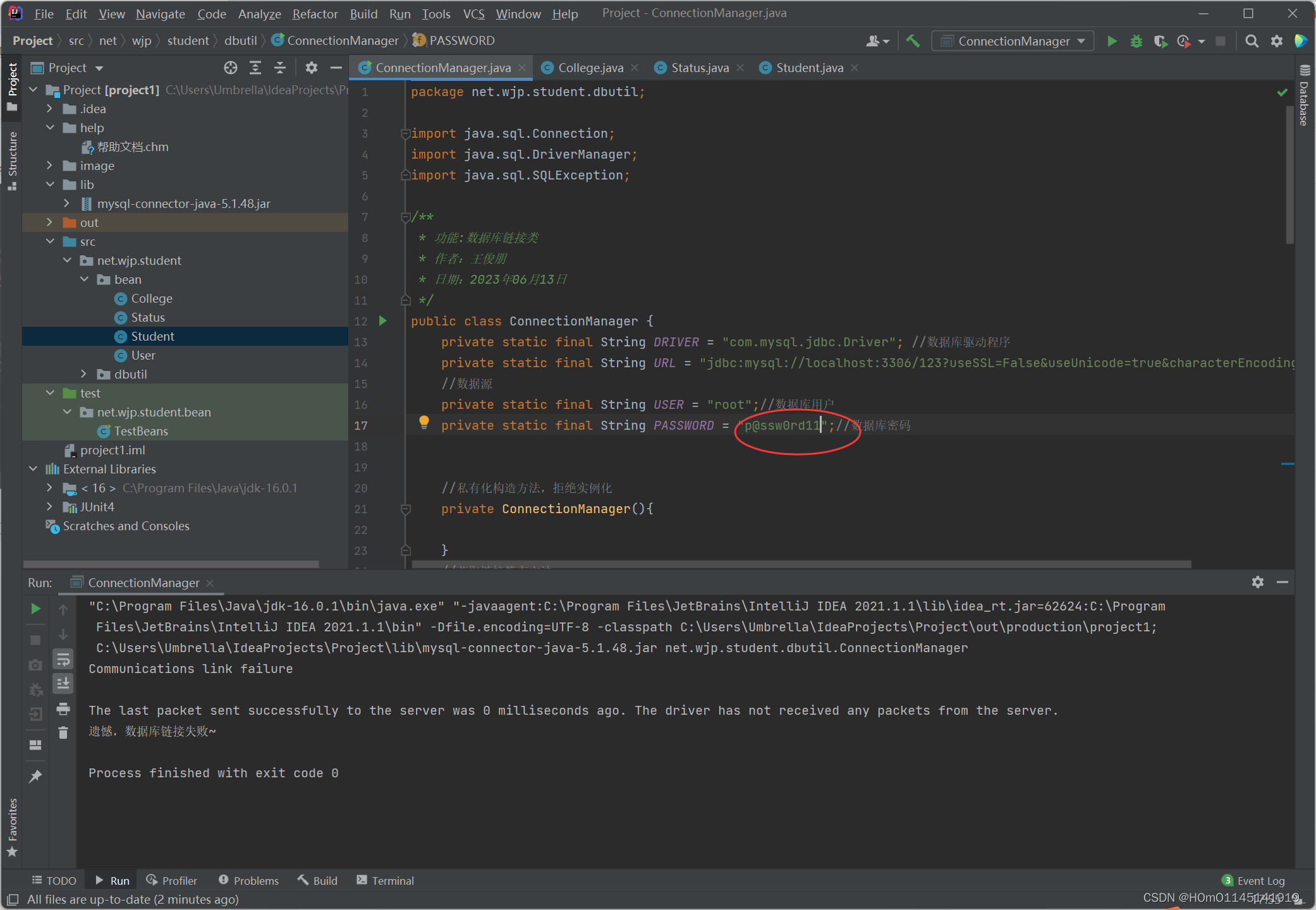
Task: Open Search Everywhere magnifier icon
Action: [x=1251, y=41]
